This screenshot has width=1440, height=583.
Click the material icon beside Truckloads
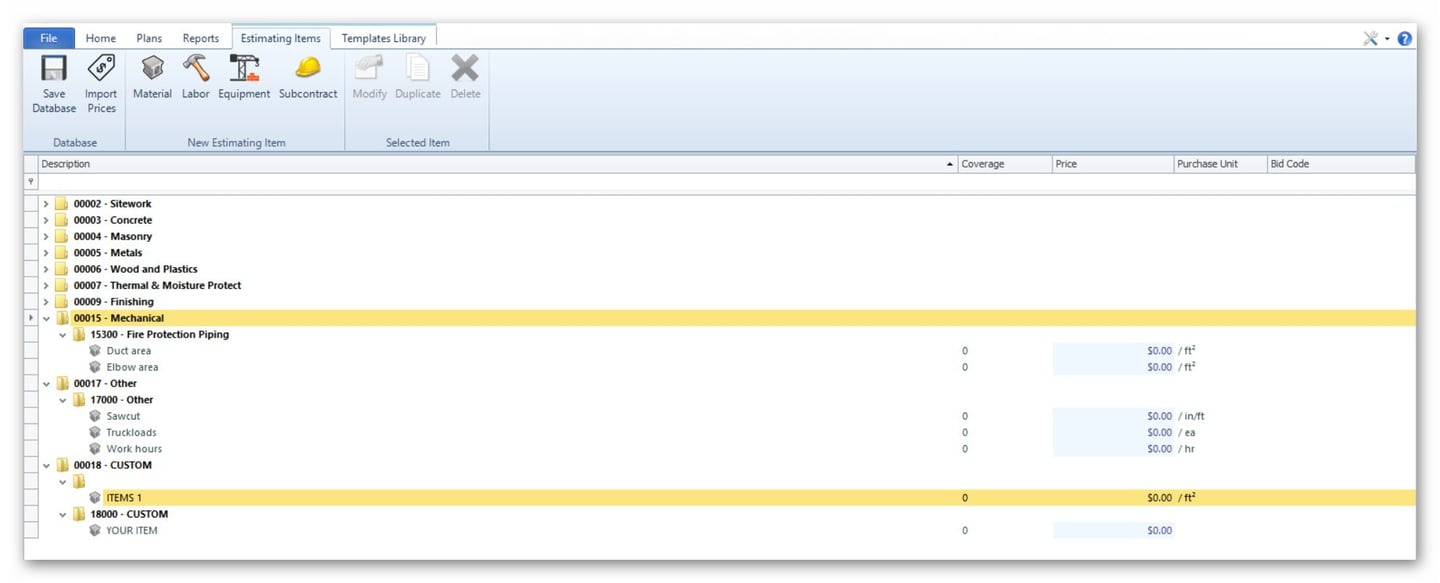[x=95, y=432]
